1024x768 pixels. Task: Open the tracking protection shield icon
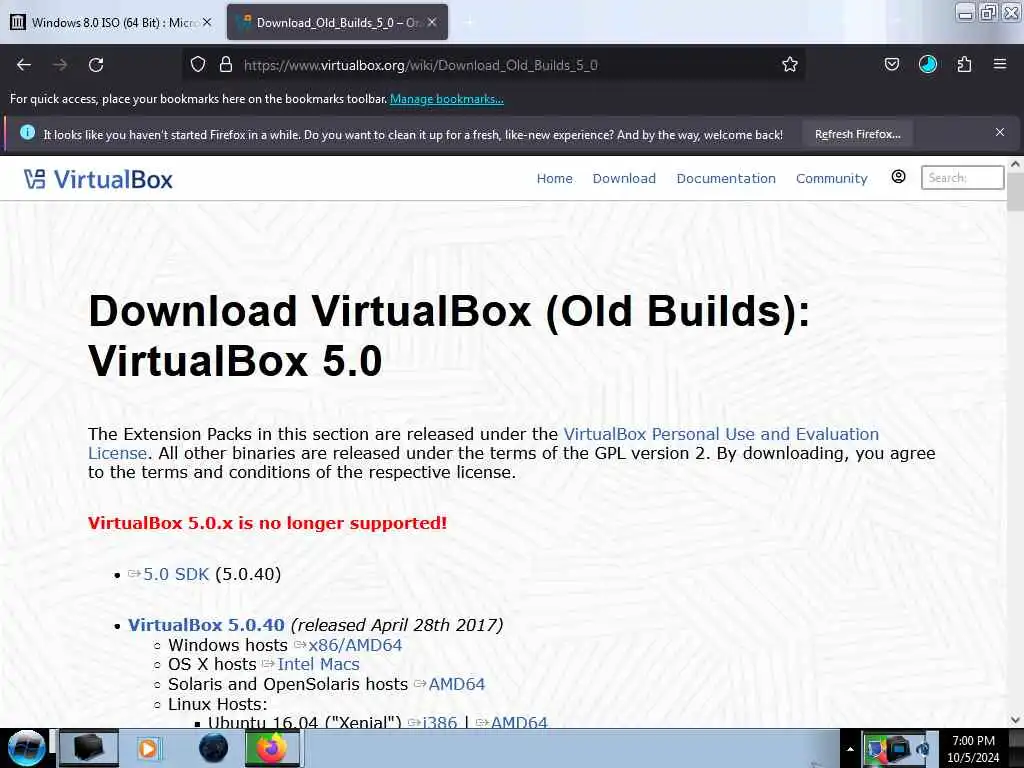pos(198,64)
